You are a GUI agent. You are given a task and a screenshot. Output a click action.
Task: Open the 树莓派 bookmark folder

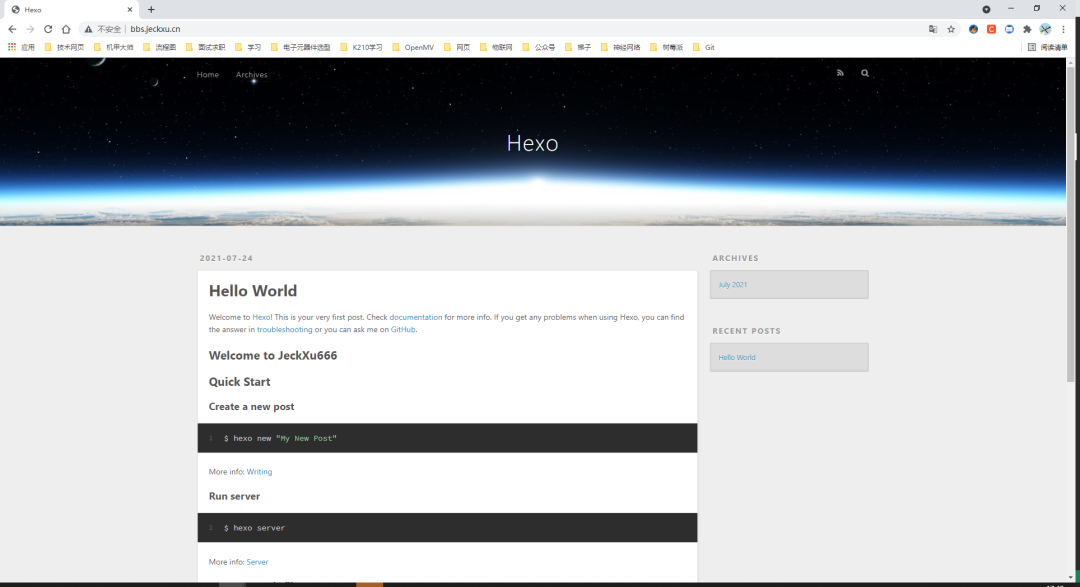click(666, 48)
